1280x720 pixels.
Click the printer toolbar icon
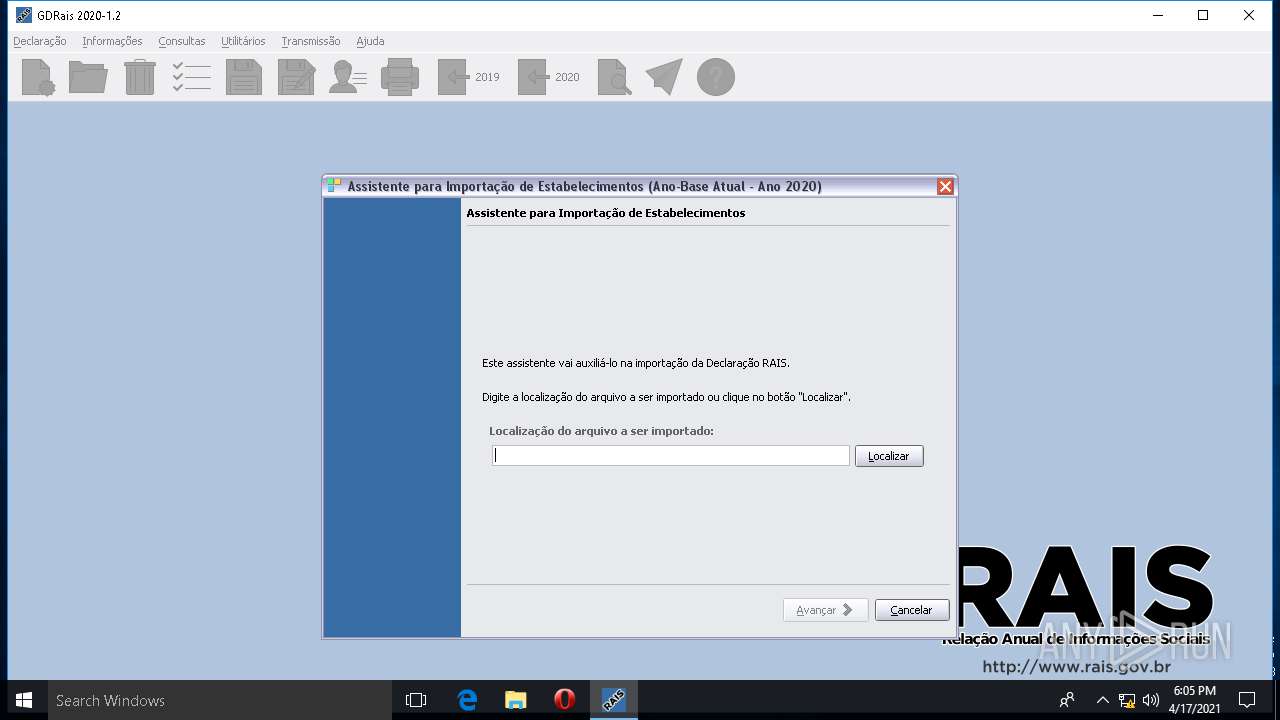coord(400,77)
